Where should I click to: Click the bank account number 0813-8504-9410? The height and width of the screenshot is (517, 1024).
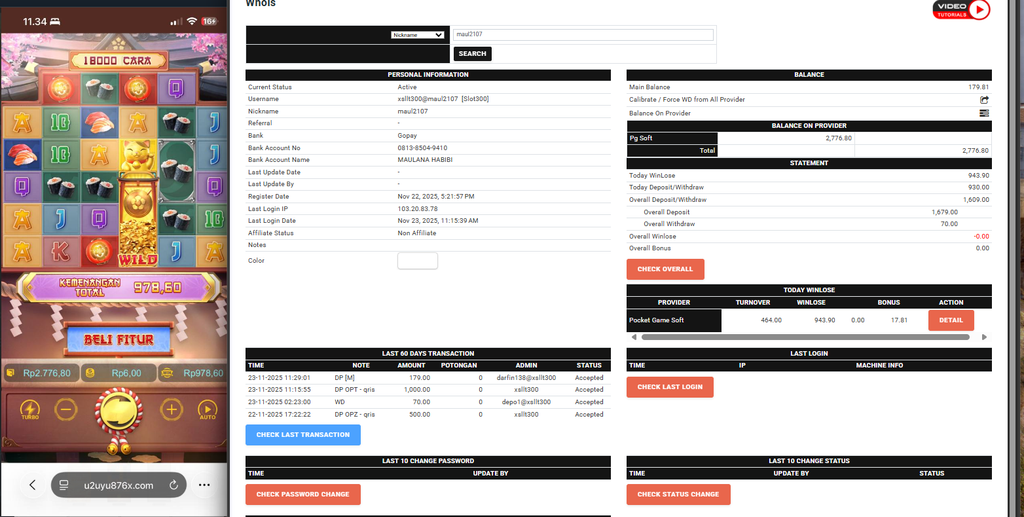pyautogui.click(x=422, y=148)
